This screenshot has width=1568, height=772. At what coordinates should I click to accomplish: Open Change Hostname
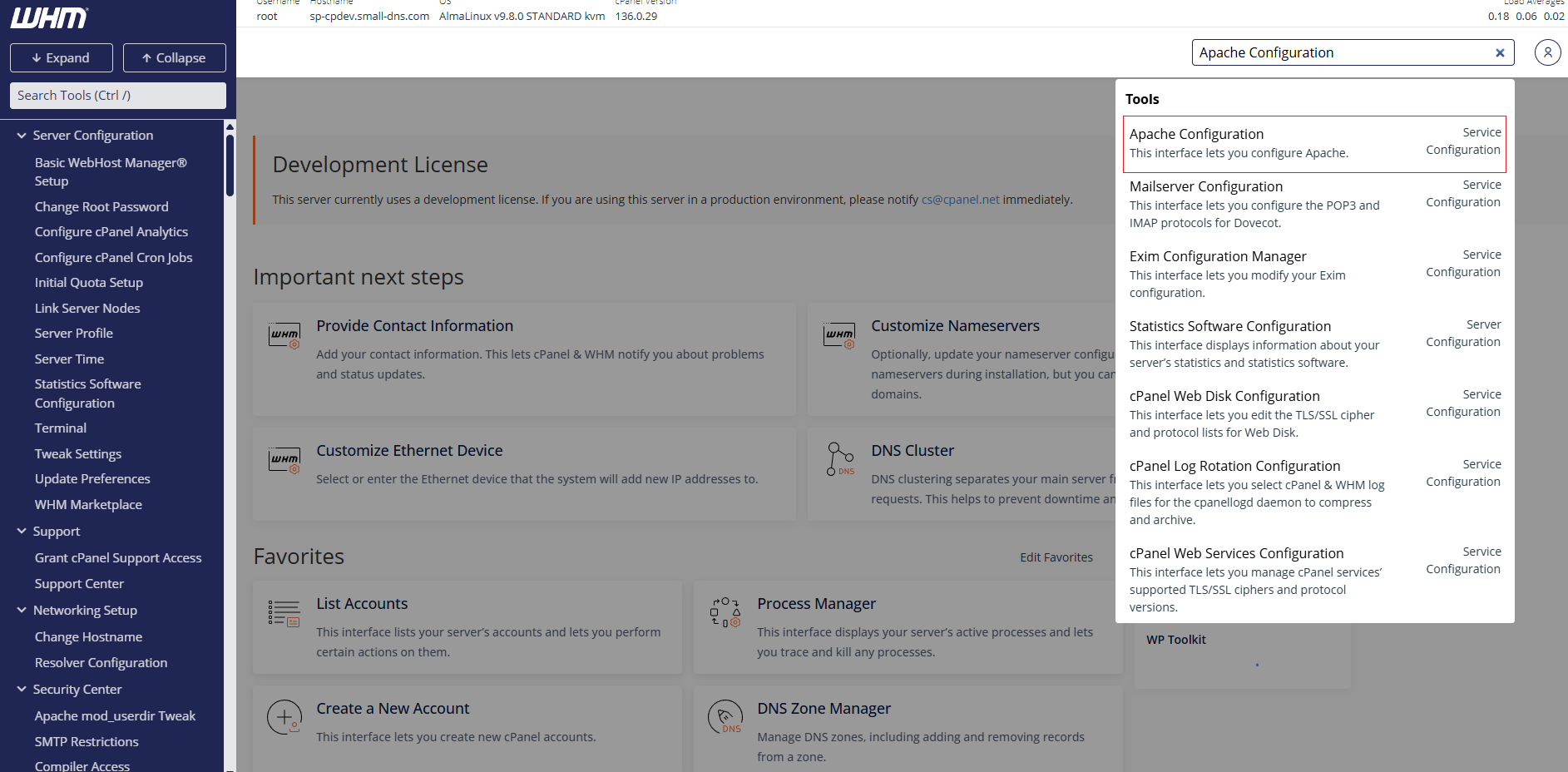click(x=88, y=636)
